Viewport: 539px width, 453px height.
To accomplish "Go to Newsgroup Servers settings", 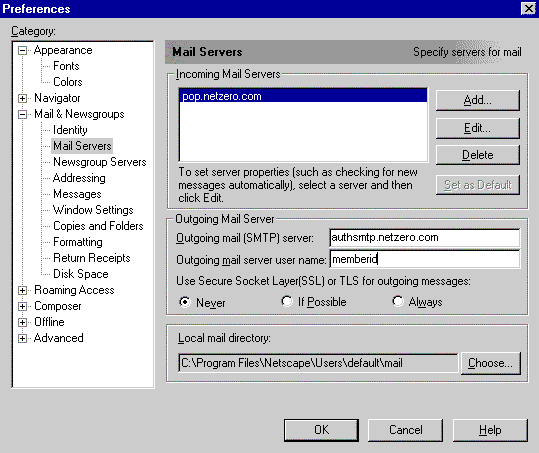I will pos(100,162).
